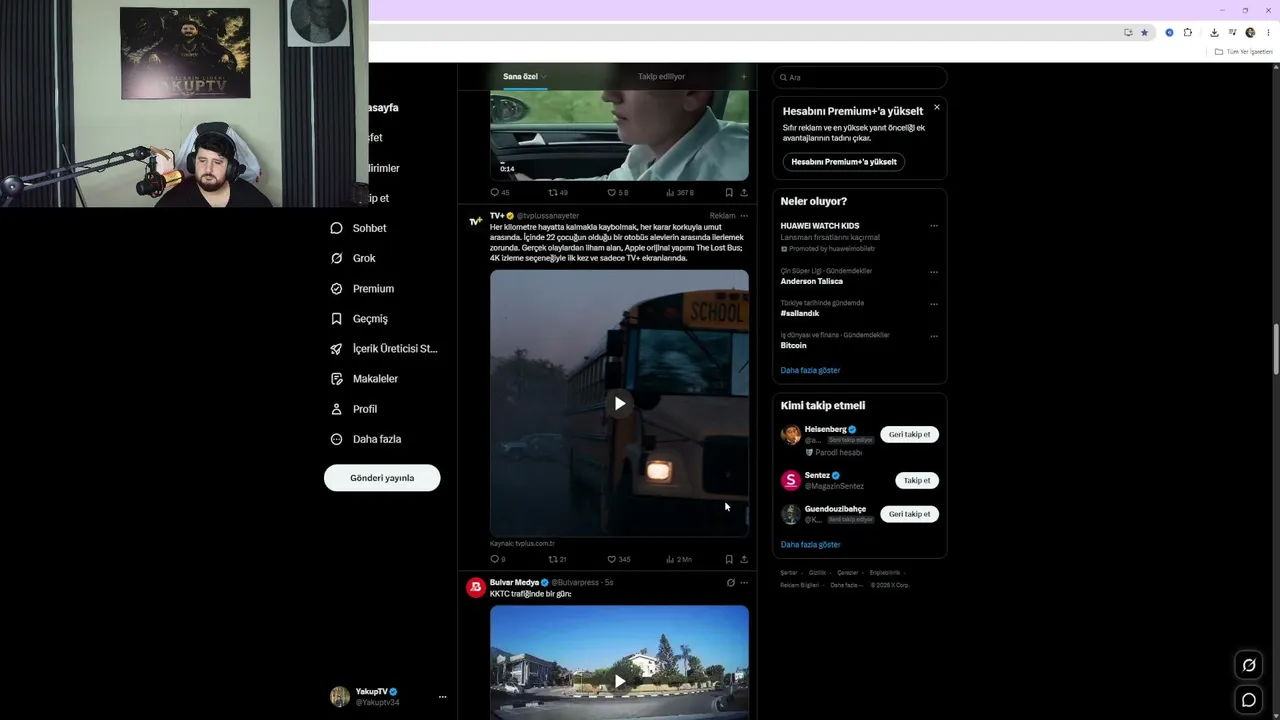This screenshot has height=720, width=1280.
Task: Click the Gönderi yayınla button
Action: click(x=382, y=478)
